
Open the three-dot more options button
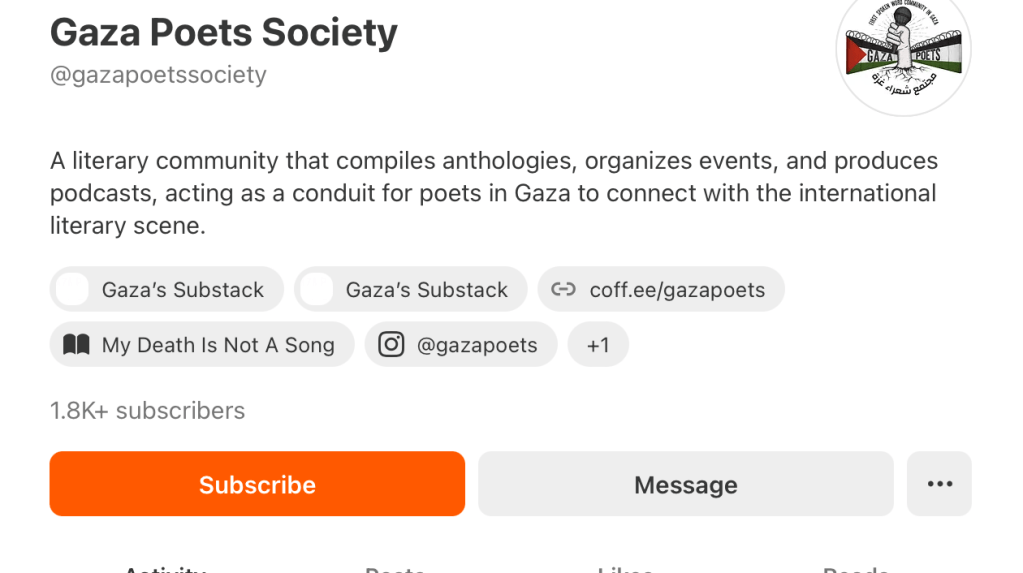(939, 484)
